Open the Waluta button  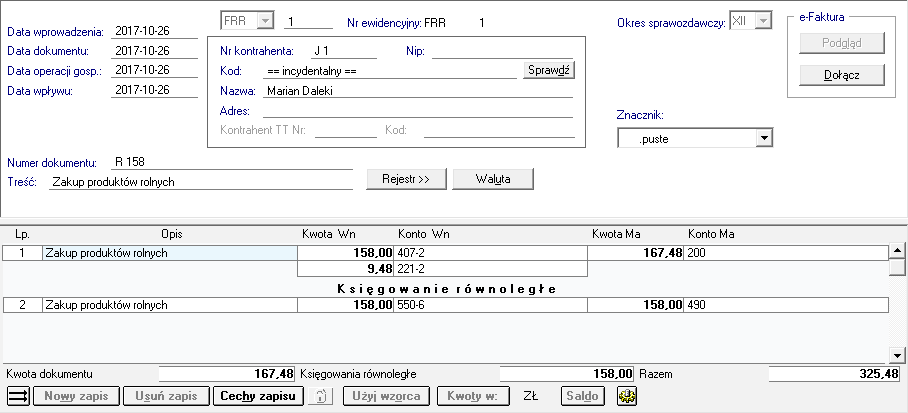(493, 179)
